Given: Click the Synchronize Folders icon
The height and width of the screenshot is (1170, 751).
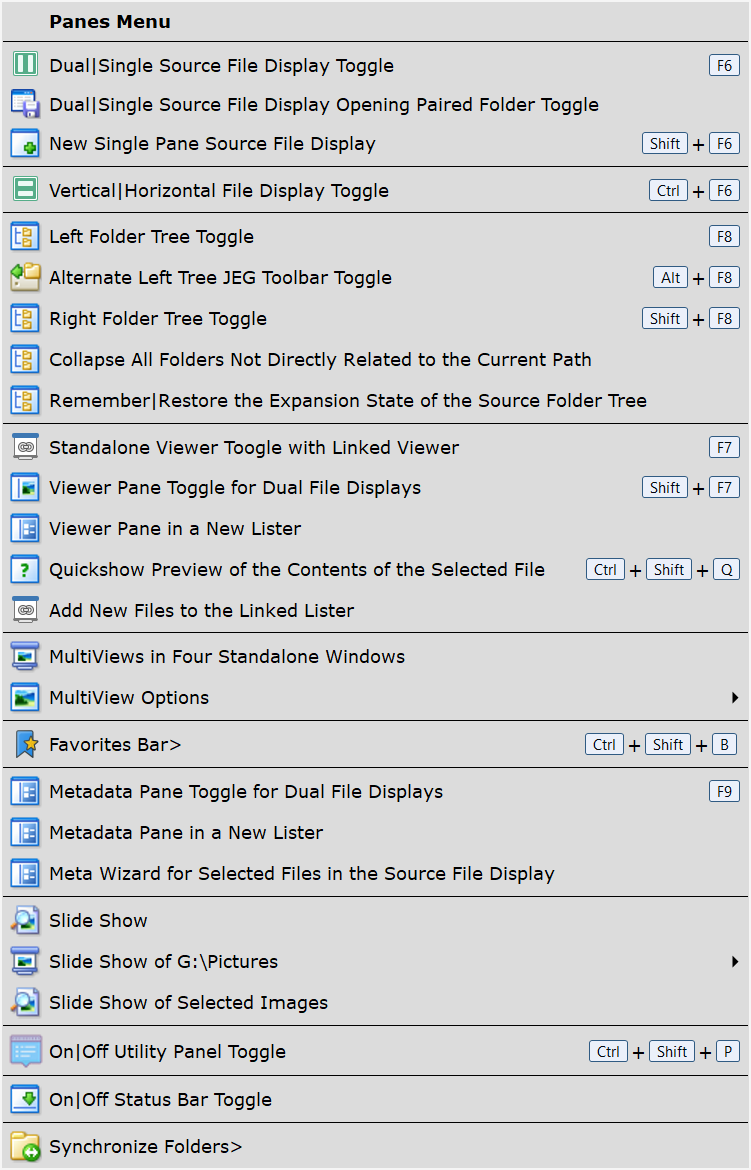Looking at the screenshot, I should [x=25, y=1146].
